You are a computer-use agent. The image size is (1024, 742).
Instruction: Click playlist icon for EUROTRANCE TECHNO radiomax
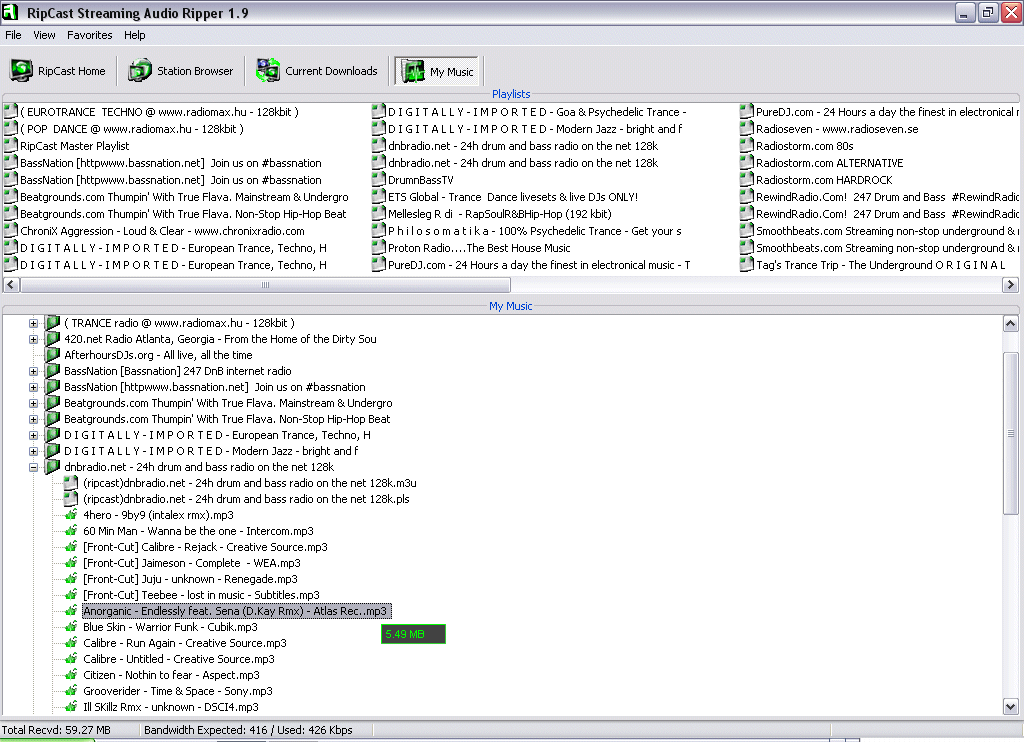[10, 111]
